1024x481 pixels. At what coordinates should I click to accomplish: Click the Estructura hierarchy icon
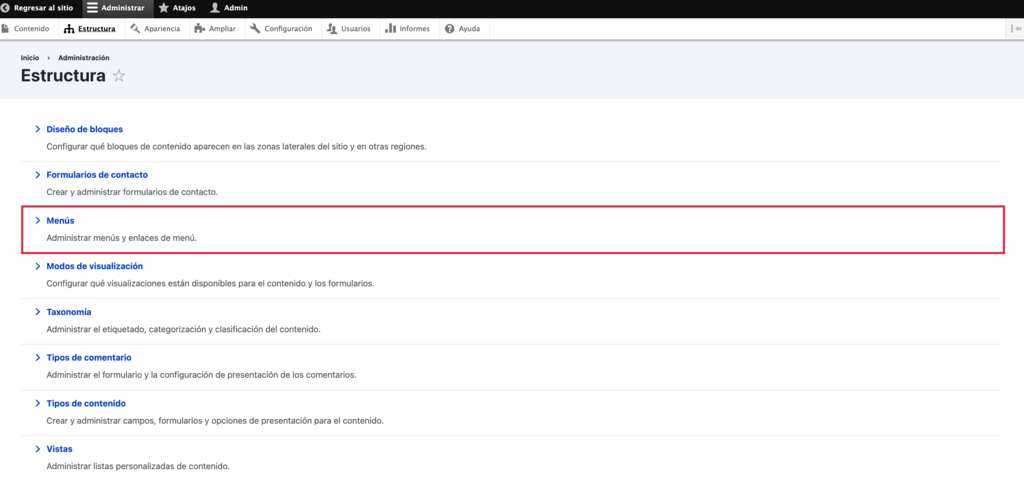tap(69, 29)
